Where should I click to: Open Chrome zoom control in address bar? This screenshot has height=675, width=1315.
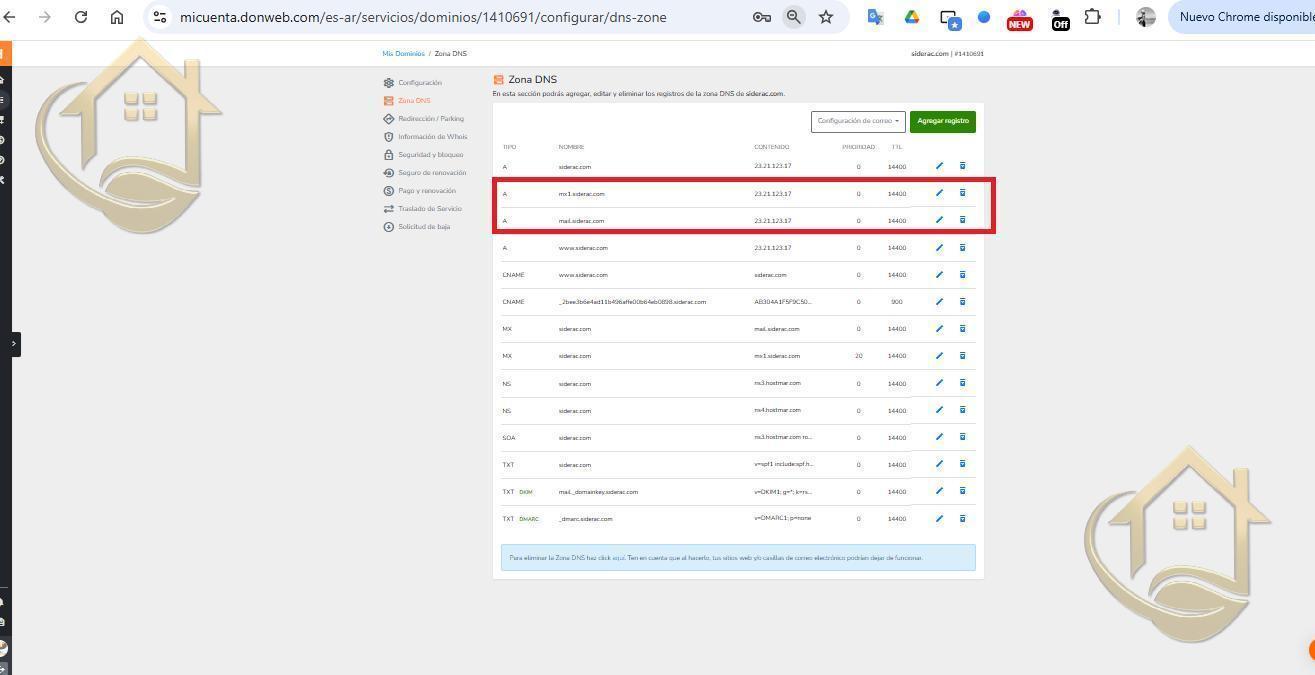[x=794, y=17]
